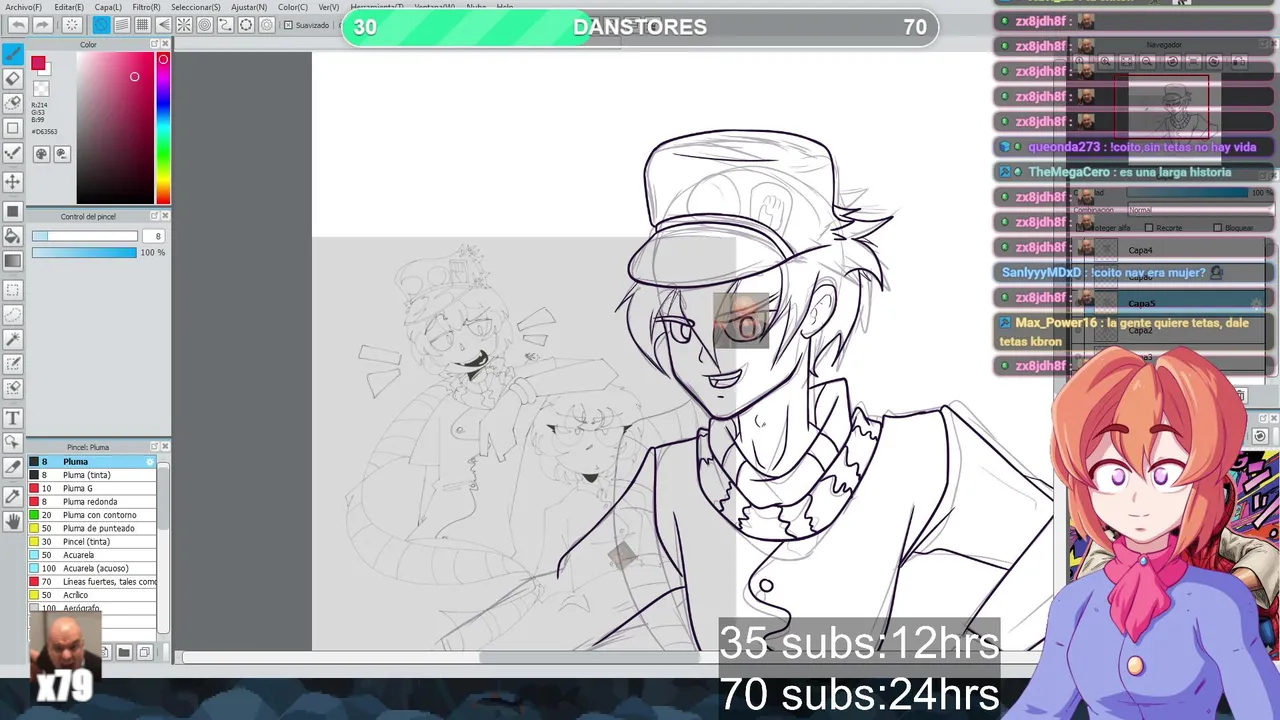
Task: Toggle the Recorte layer checkbox
Action: coord(1150,228)
